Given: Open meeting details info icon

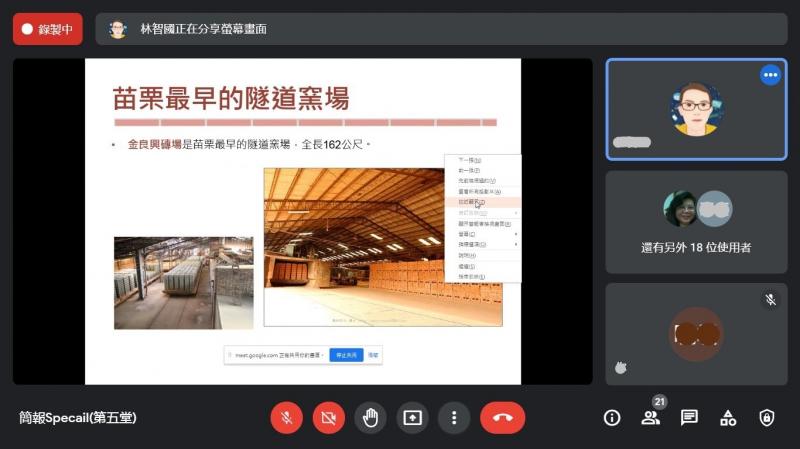Looking at the screenshot, I should (x=612, y=418).
